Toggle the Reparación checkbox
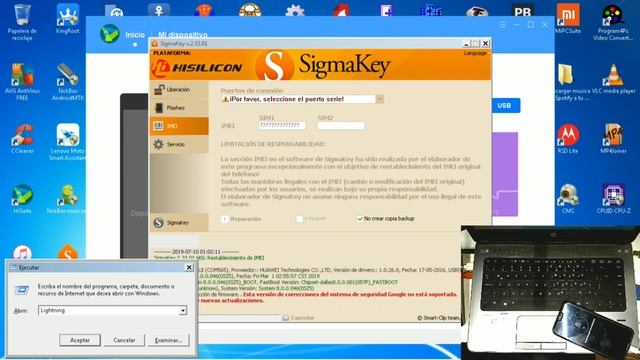 tap(224, 219)
